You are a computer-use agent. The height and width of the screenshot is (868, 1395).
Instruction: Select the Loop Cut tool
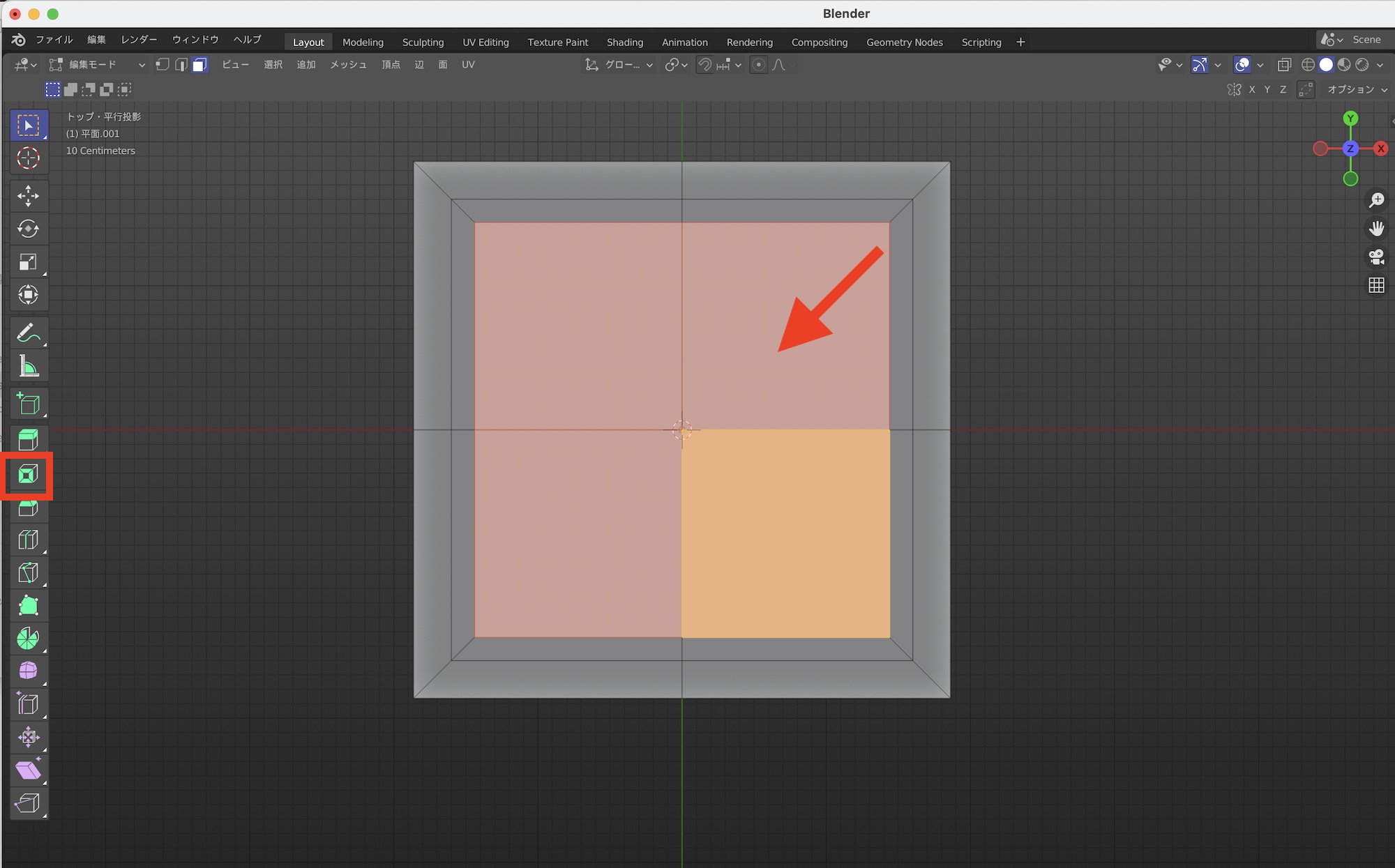pos(28,540)
